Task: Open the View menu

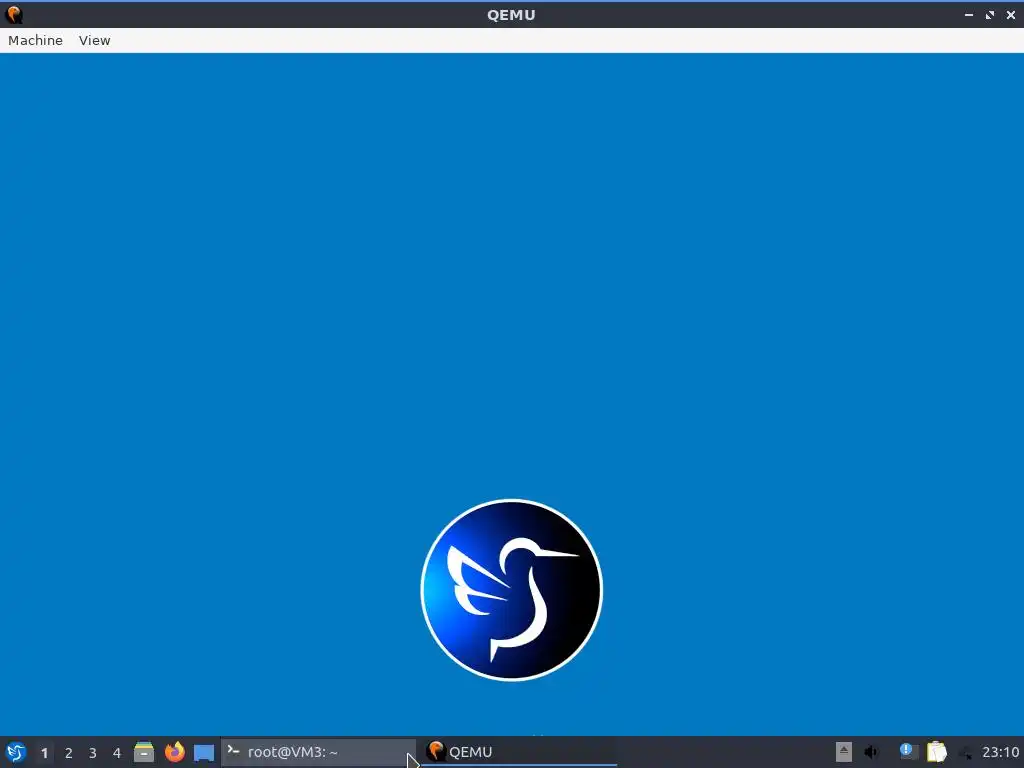Action: pos(95,40)
